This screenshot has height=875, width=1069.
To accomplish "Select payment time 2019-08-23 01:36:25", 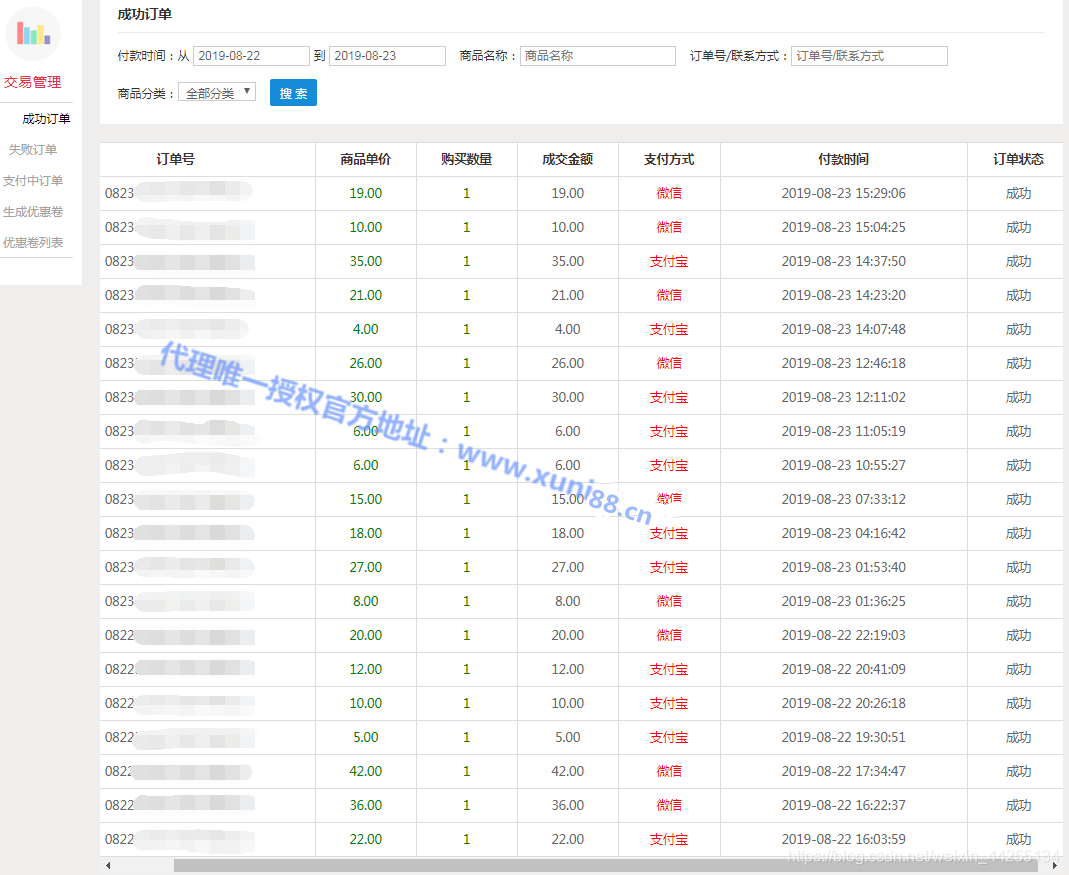I will click(843, 602).
